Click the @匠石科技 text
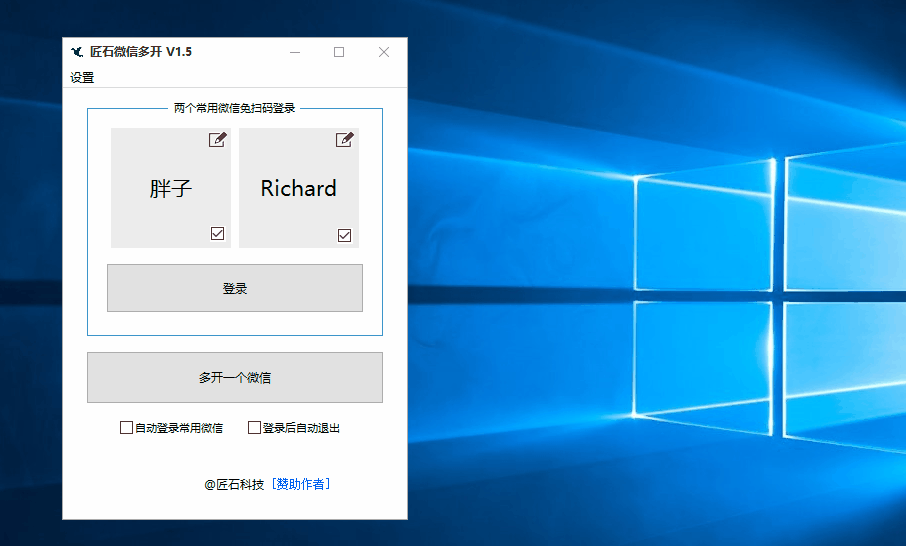The height and width of the screenshot is (546, 906). coord(234,484)
